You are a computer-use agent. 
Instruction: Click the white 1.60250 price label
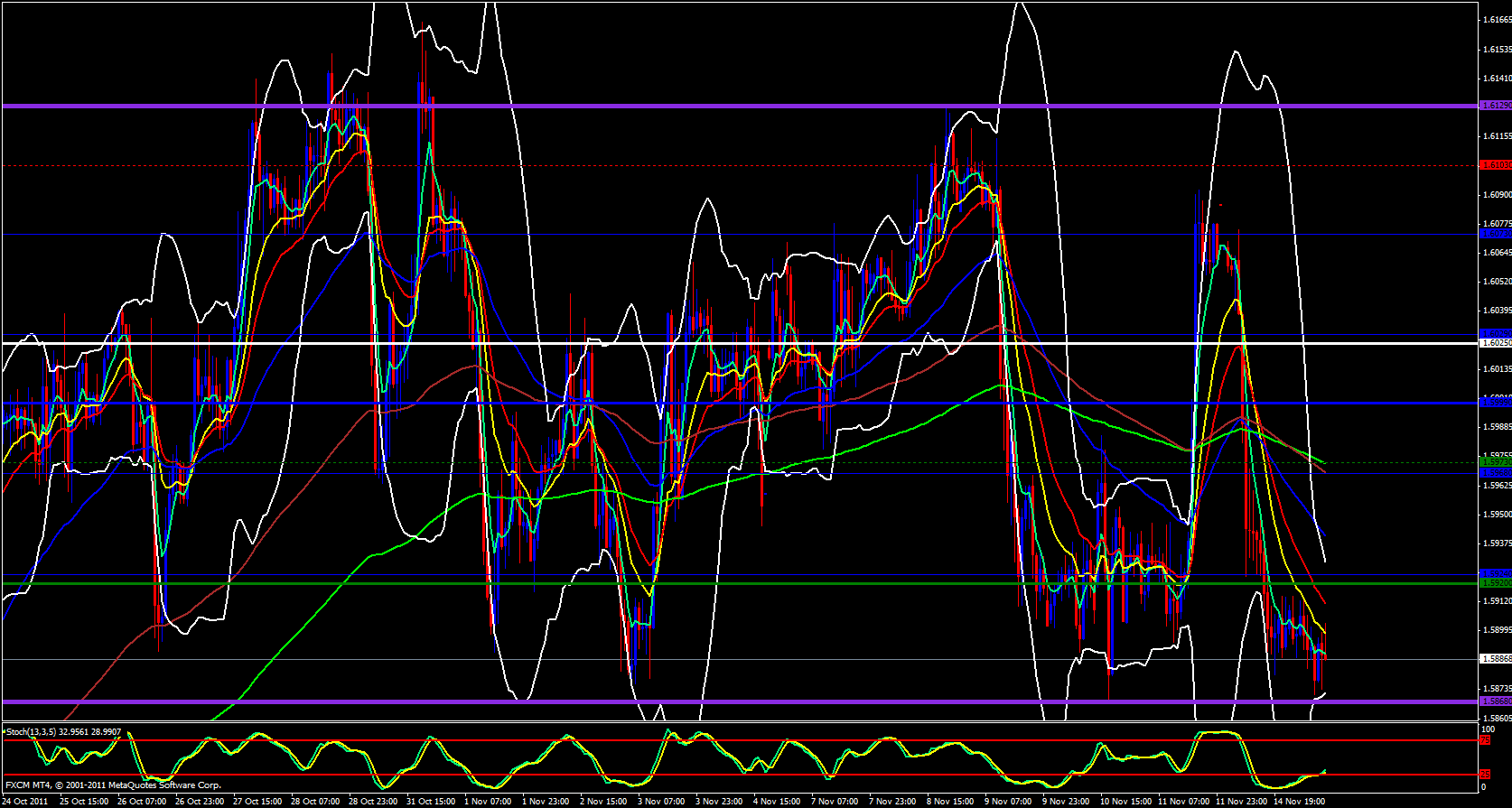(1495, 343)
